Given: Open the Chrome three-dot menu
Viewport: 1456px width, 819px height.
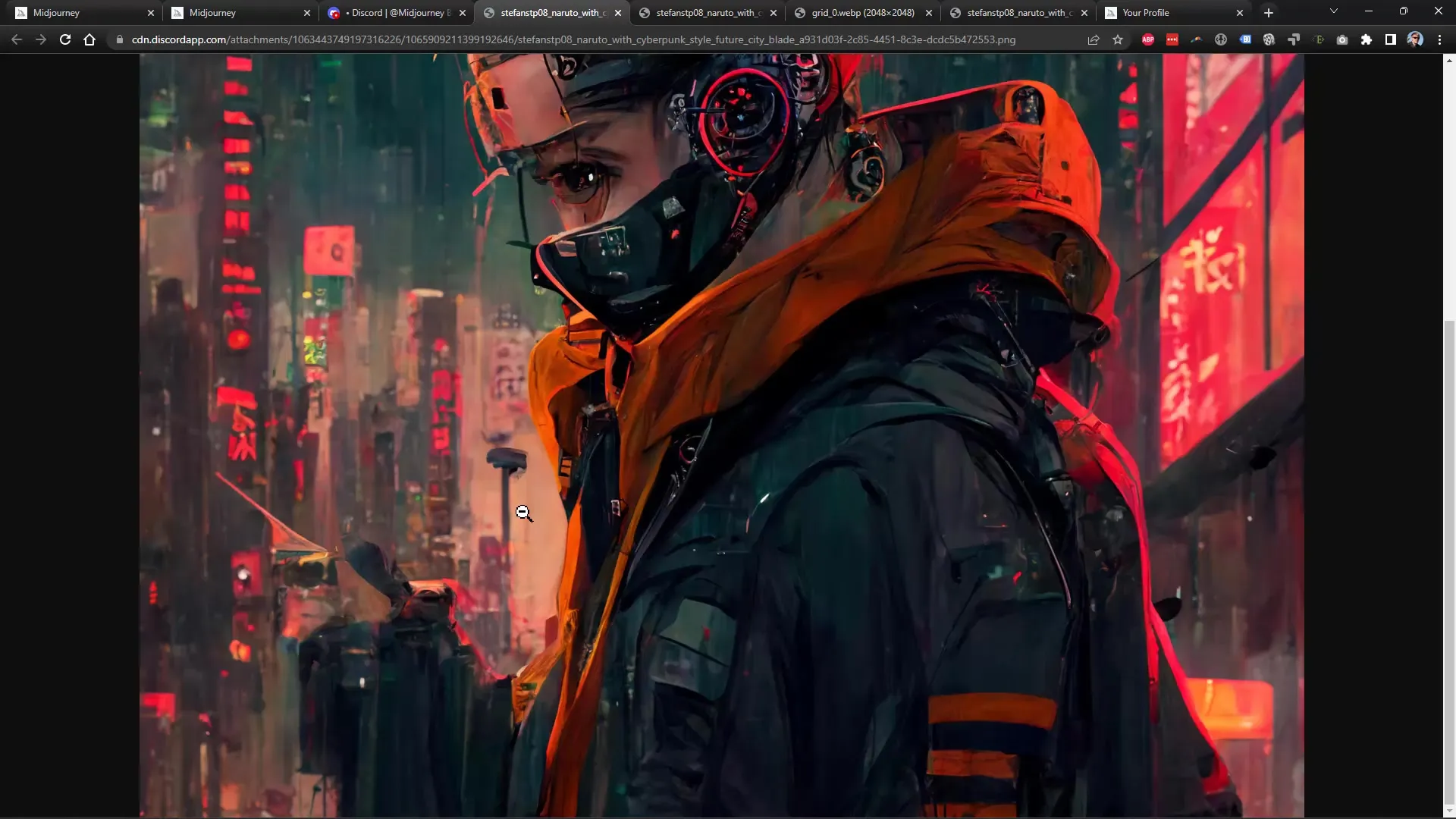Looking at the screenshot, I should 1439,39.
